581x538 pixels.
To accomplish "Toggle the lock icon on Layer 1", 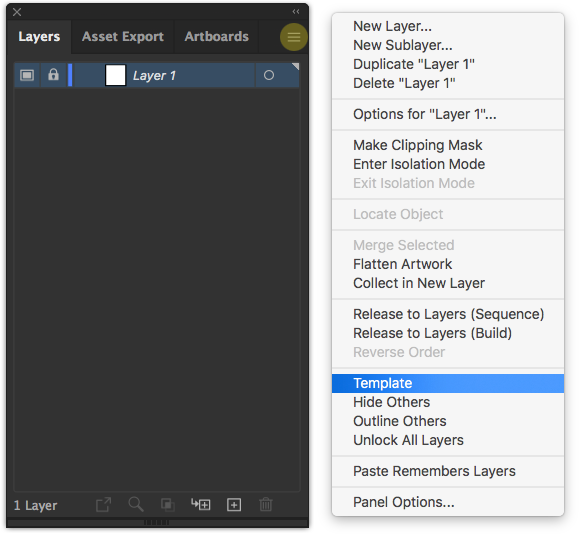I will (53, 75).
